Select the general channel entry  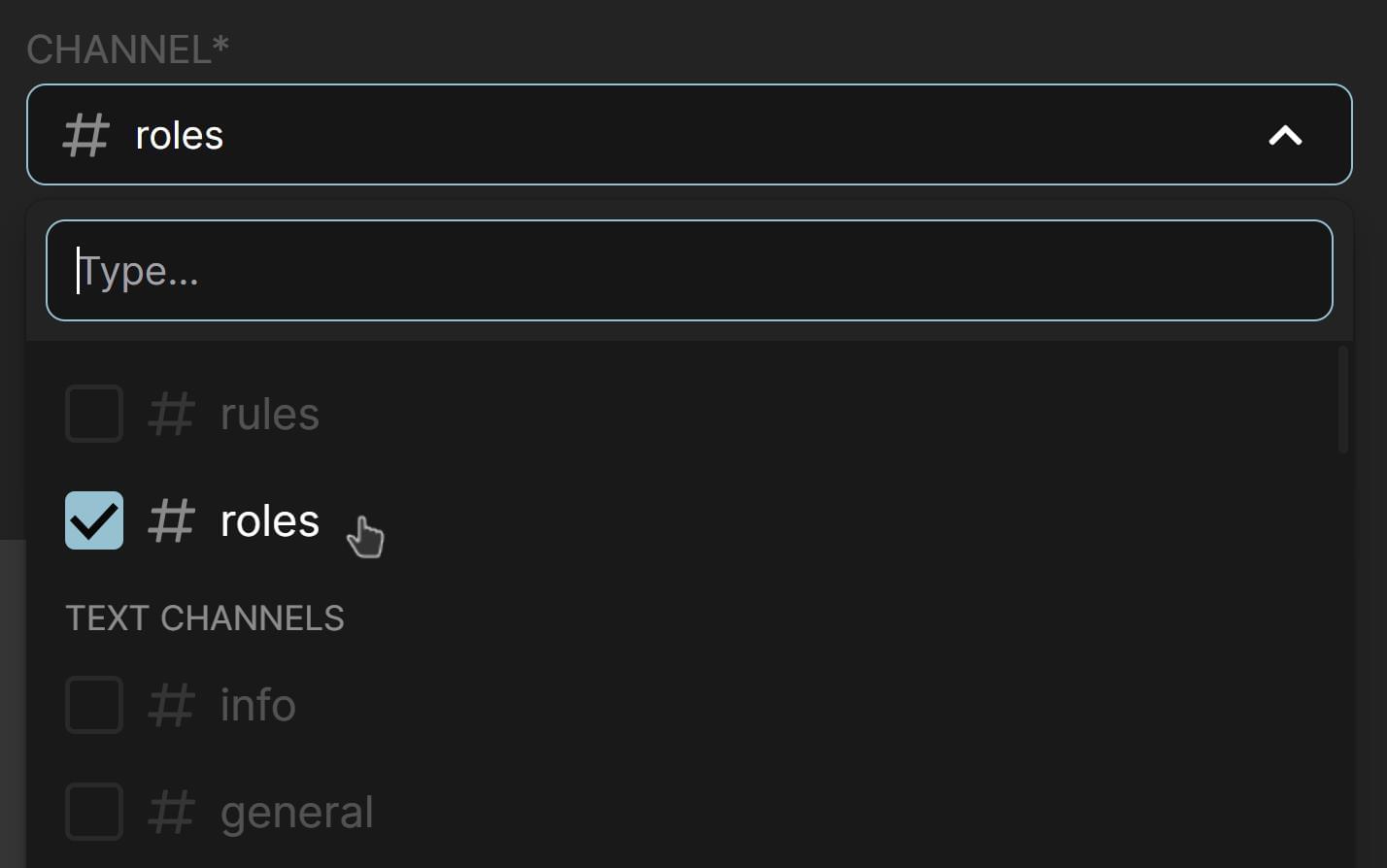pos(296,812)
